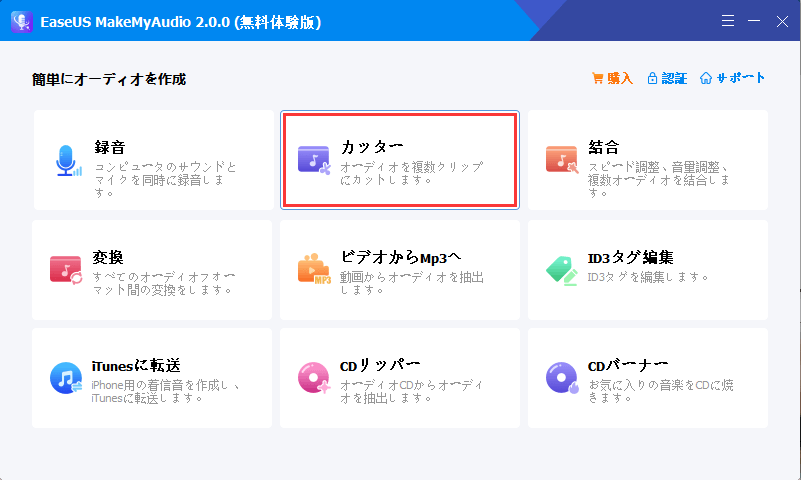Click the ビデオからMp3へ camera icon
The image size is (801, 480).
(314, 269)
